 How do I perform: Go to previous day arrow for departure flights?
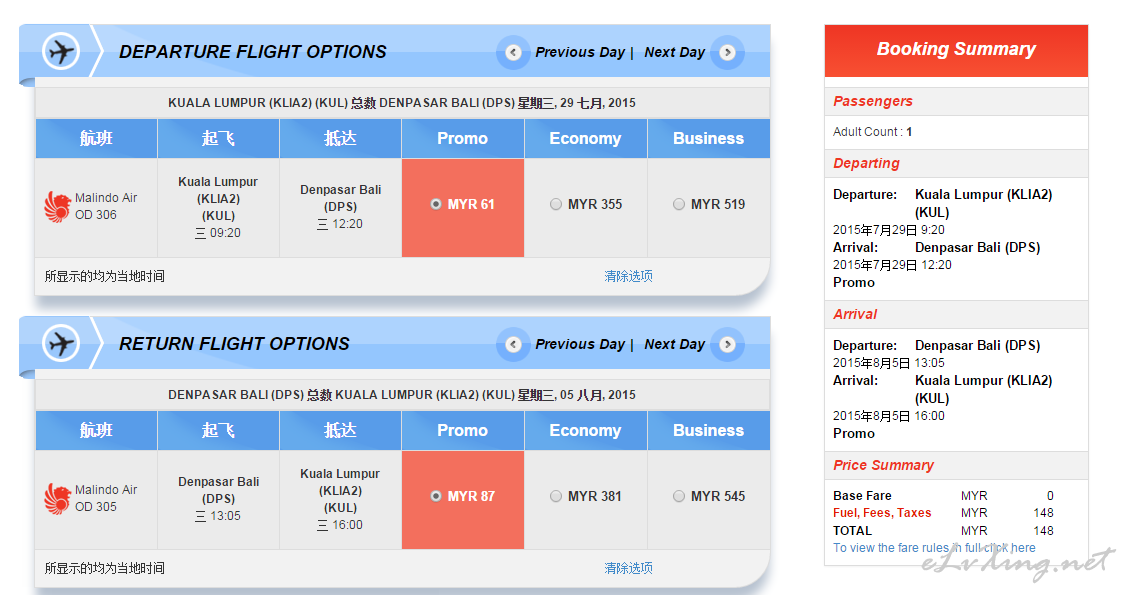[x=513, y=52]
